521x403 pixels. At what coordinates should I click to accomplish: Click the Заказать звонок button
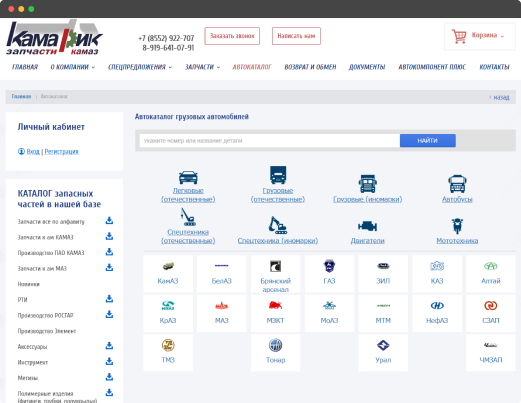pyautogui.click(x=232, y=36)
